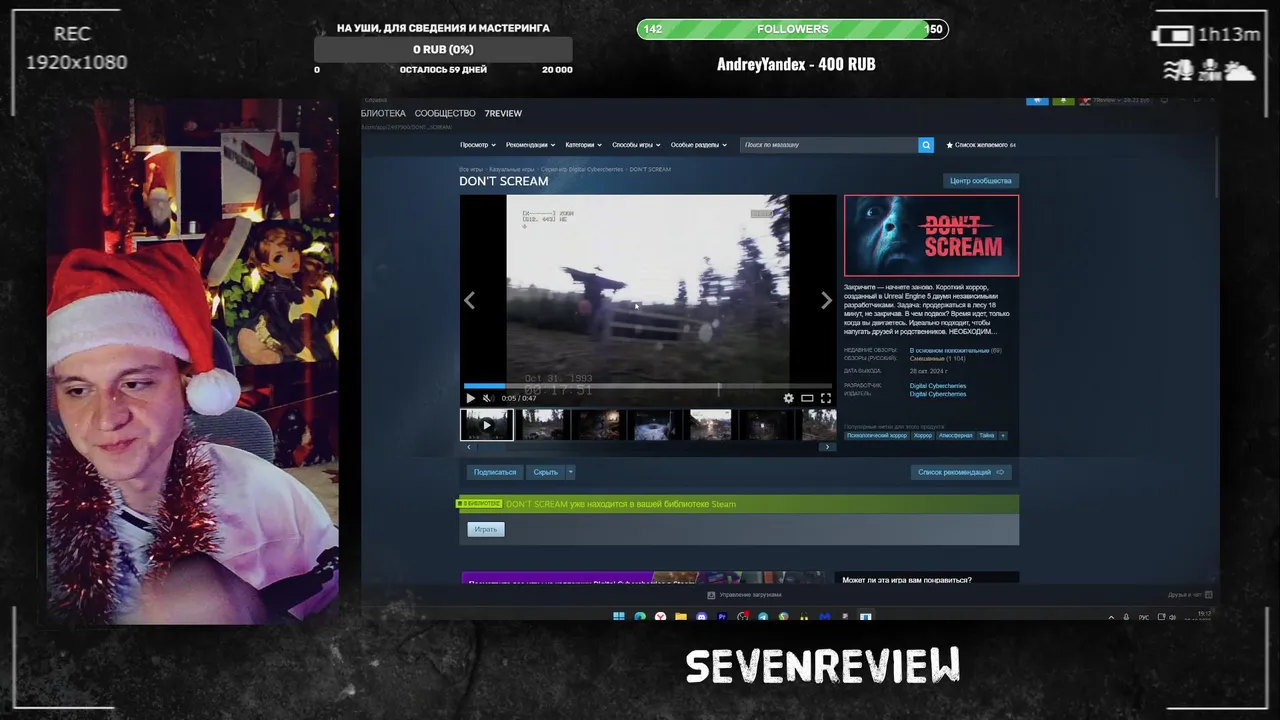Click 'Казуальные игры' breadcrumb link
The height and width of the screenshot is (720, 1280).
tap(512, 169)
